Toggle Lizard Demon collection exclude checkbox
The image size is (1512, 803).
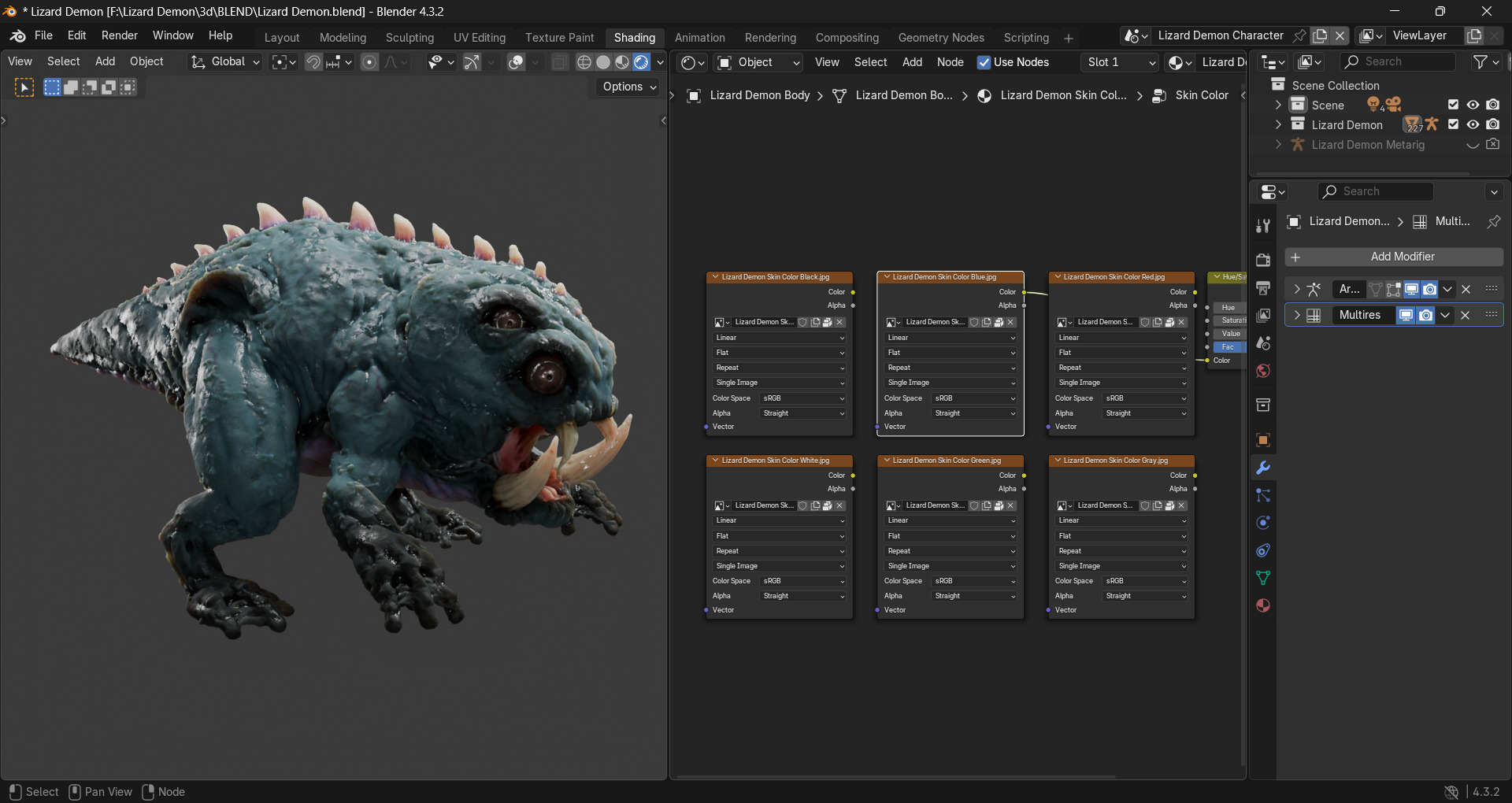coord(1453,124)
